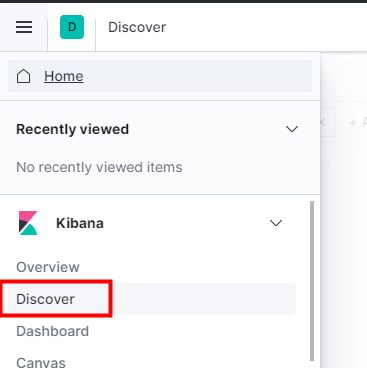
Task: Collapse the Kibana section chevron
Action: 276,223
